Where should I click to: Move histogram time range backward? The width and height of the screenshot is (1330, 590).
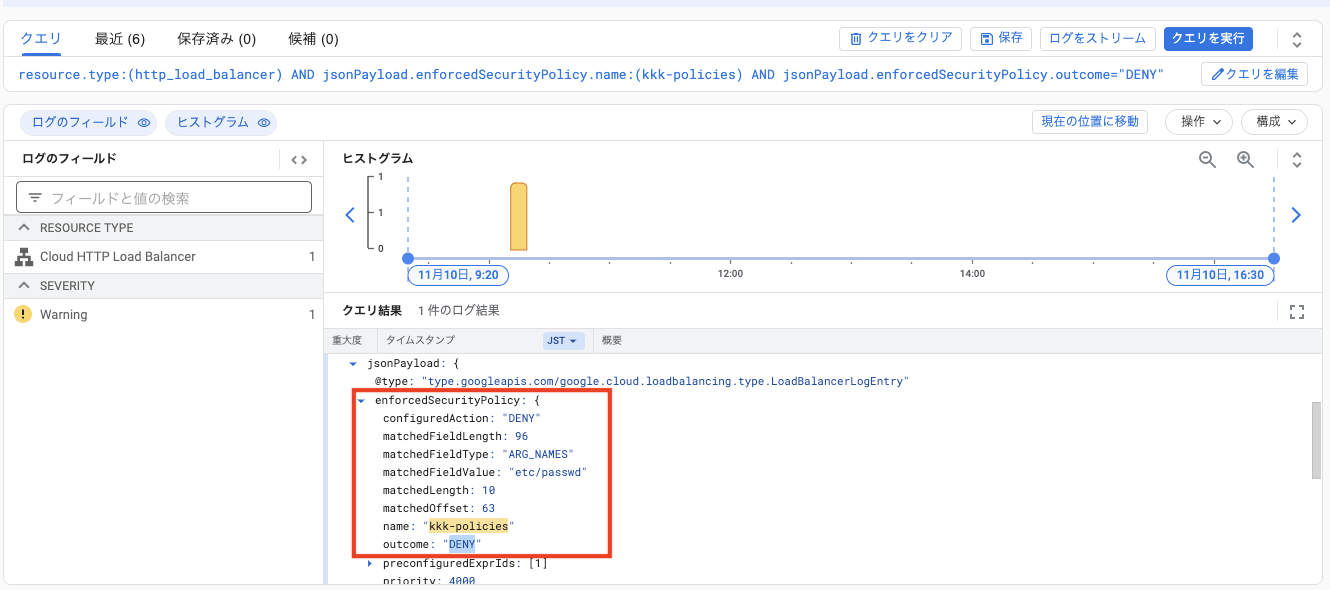coord(350,215)
